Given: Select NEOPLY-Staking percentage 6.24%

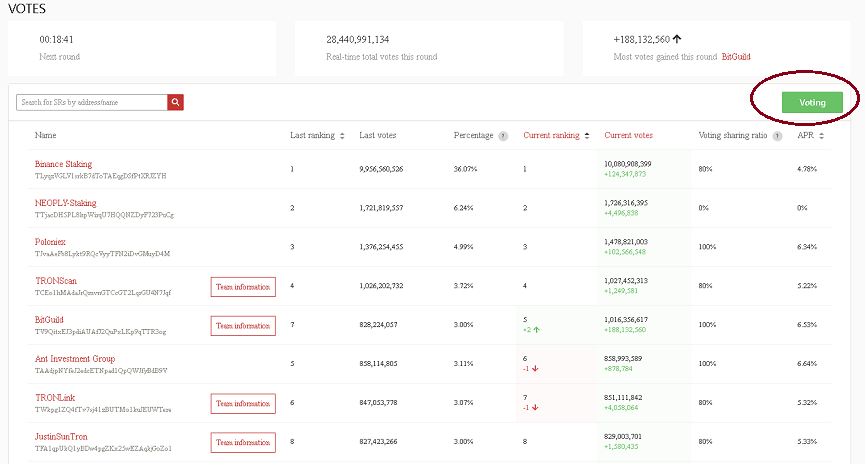Looking at the screenshot, I should 463,208.
